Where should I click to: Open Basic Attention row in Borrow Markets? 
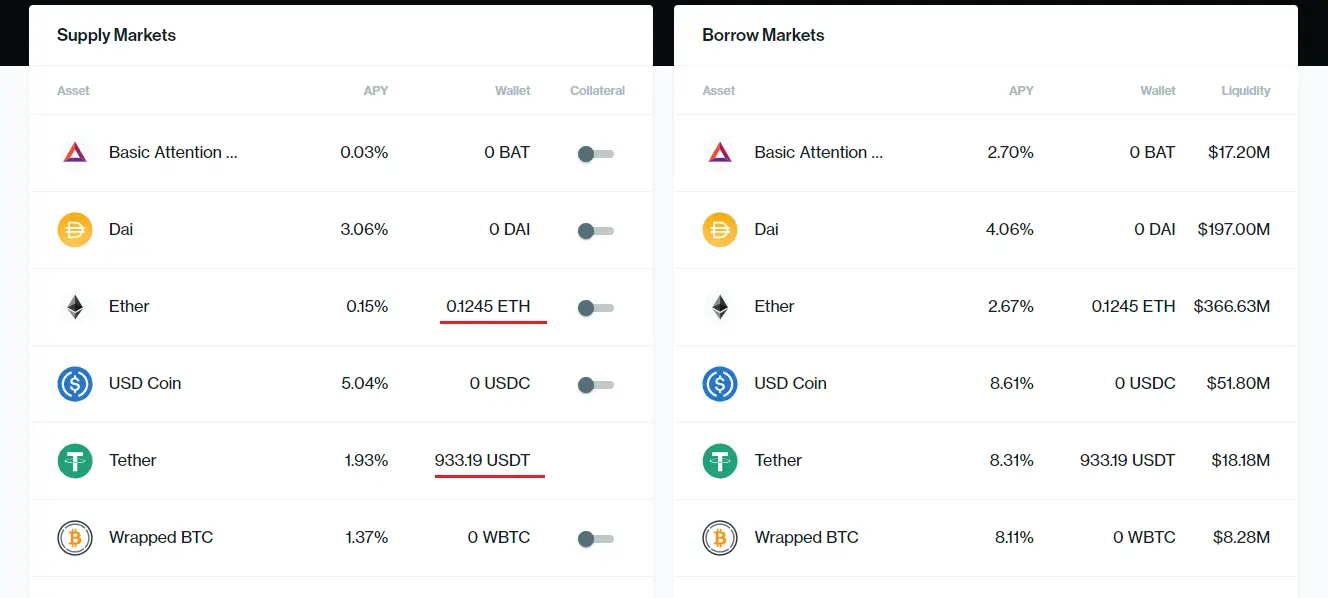point(986,153)
